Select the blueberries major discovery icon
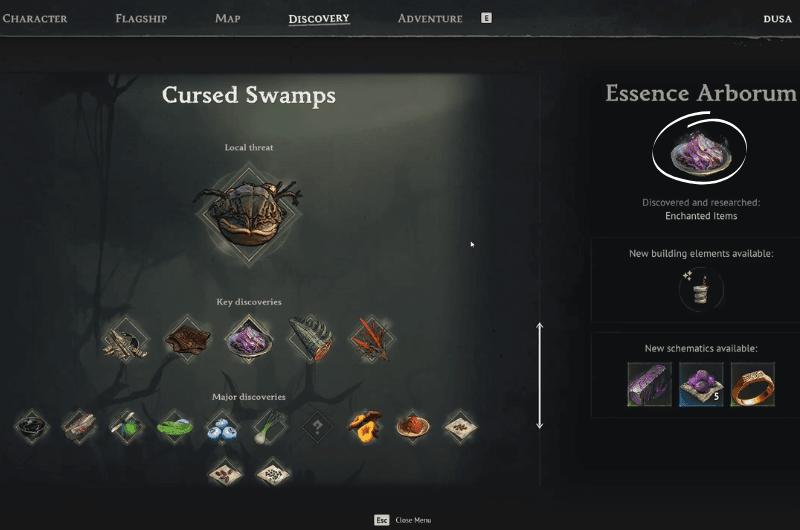 point(222,427)
